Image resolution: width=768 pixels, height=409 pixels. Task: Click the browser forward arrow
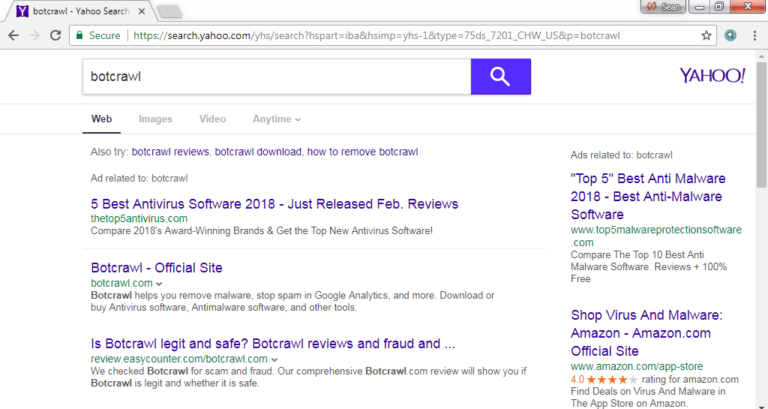click(34, 35)
